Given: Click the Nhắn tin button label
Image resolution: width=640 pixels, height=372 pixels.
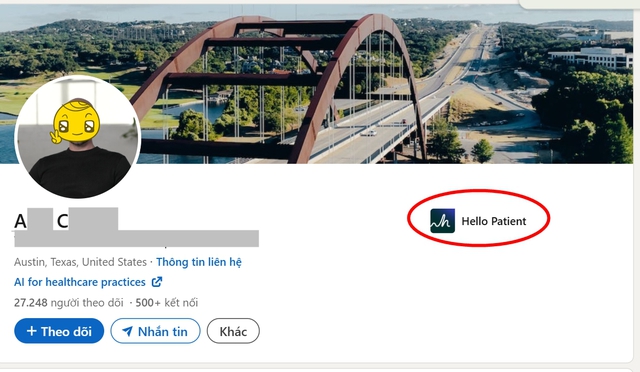Looking at the screenshot, I should coord(162,331).
